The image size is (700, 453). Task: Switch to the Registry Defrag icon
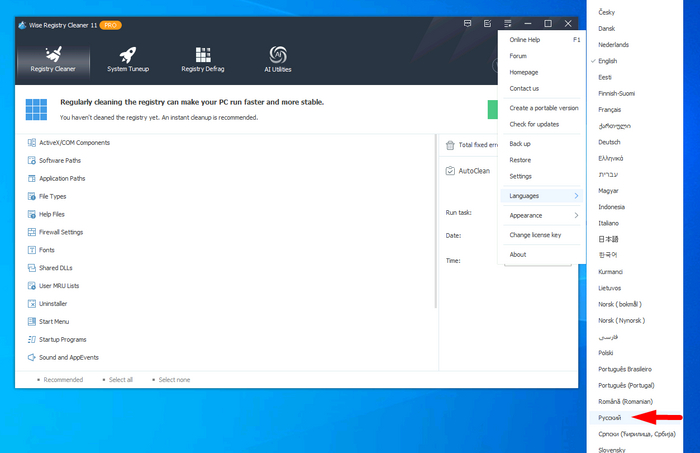tap(202, 54)
